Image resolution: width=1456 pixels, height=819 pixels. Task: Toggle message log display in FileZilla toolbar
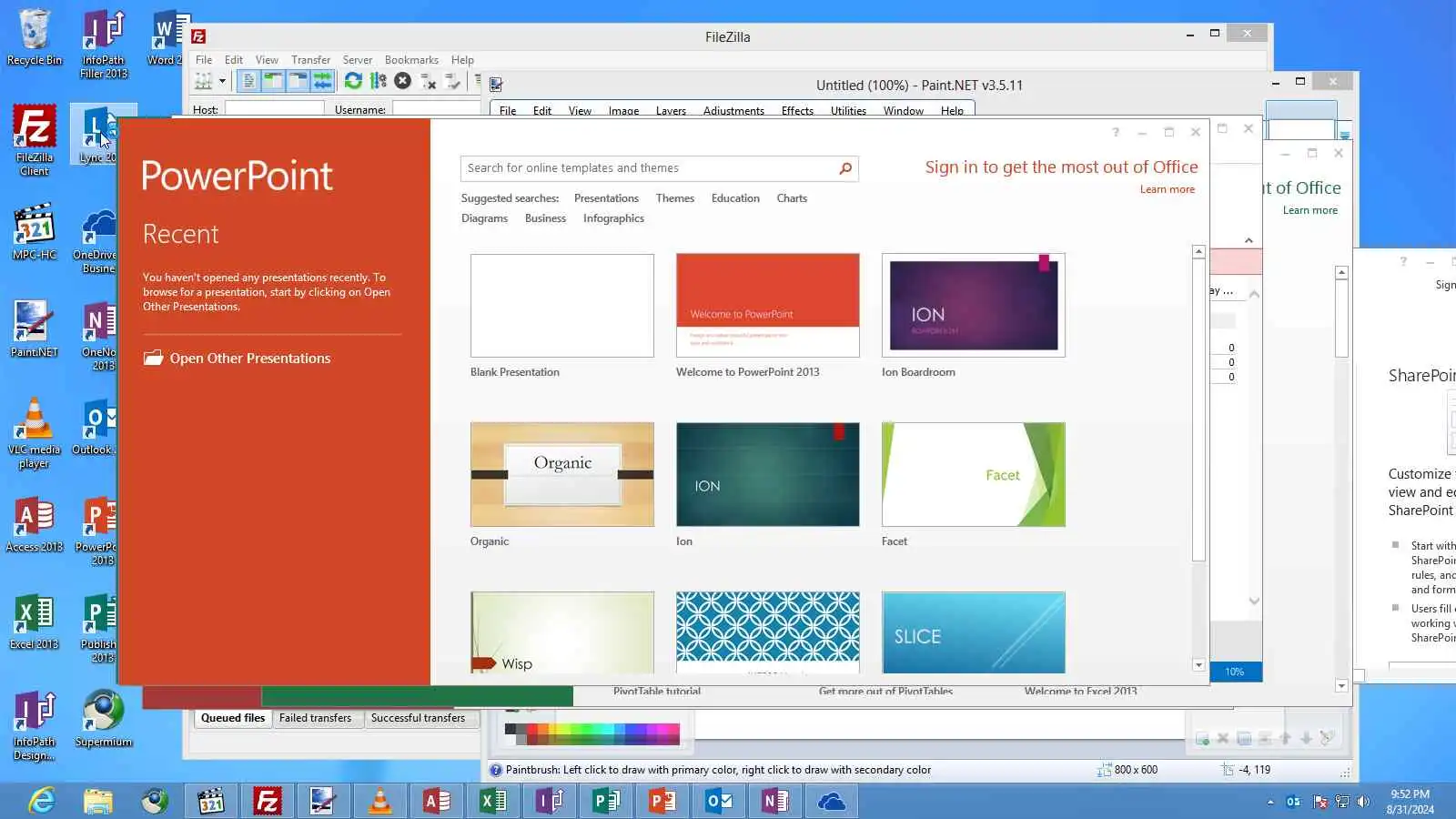click(x=248, y=81)
